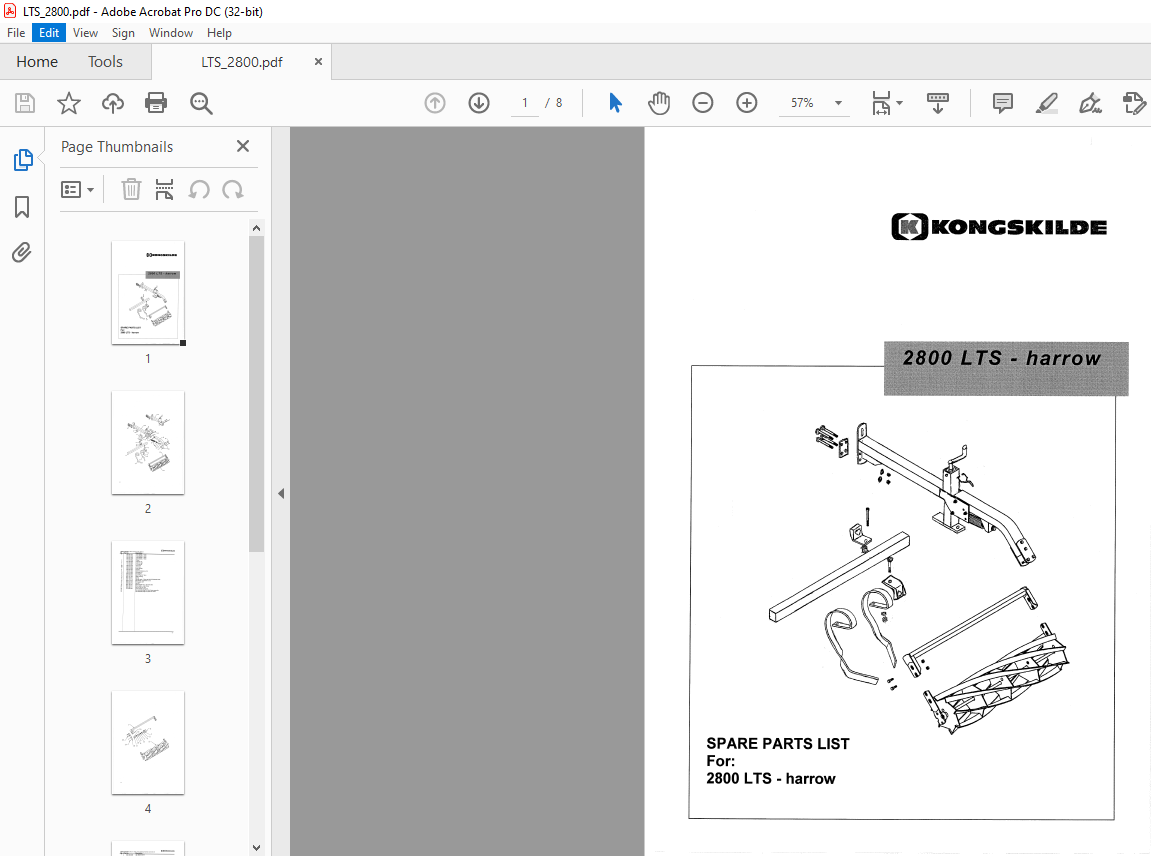
Task: Close the LTS_2800.pdf tab
Action: tap(318, 62)
